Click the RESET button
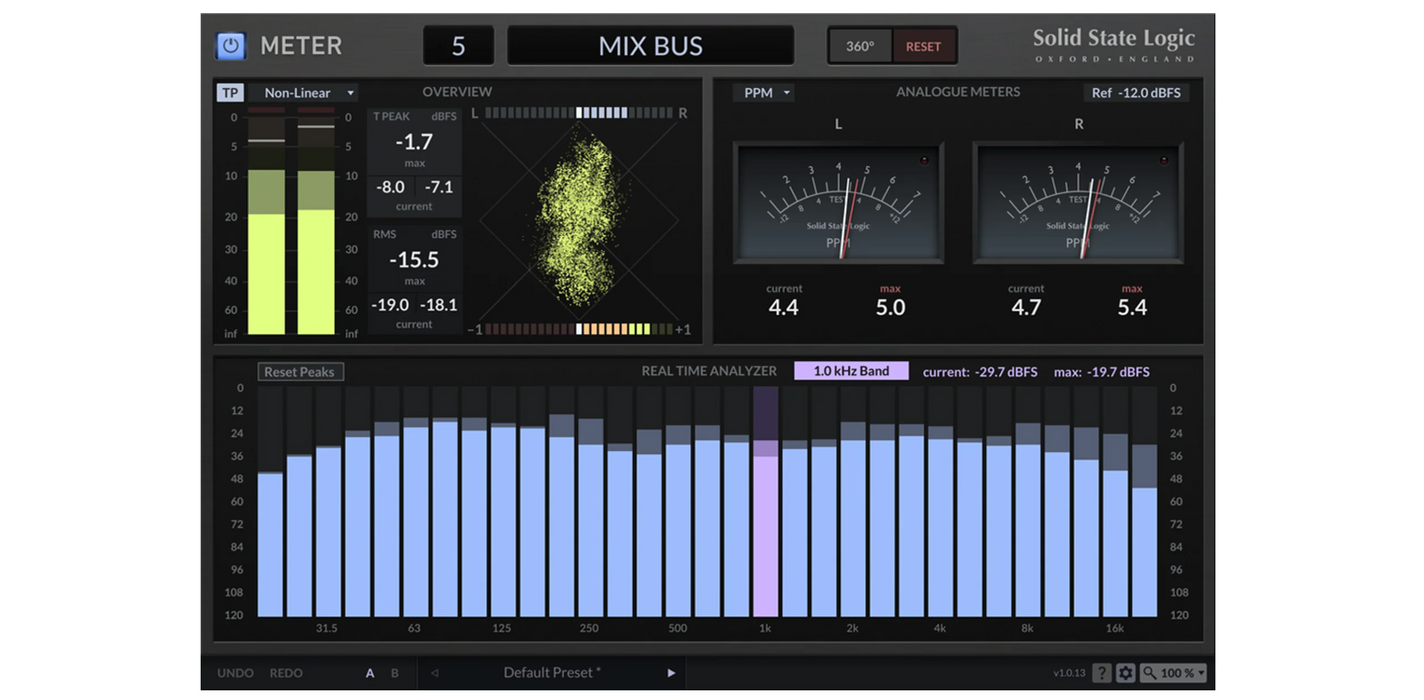Screen dimensions: 1424x700 pyautogui.click(x=923, y=46)
